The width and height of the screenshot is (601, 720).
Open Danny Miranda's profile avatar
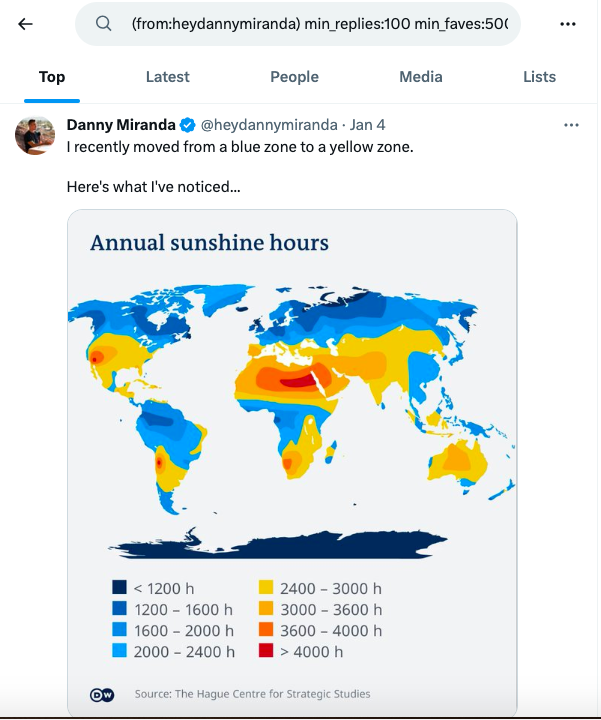pos(35,135)
